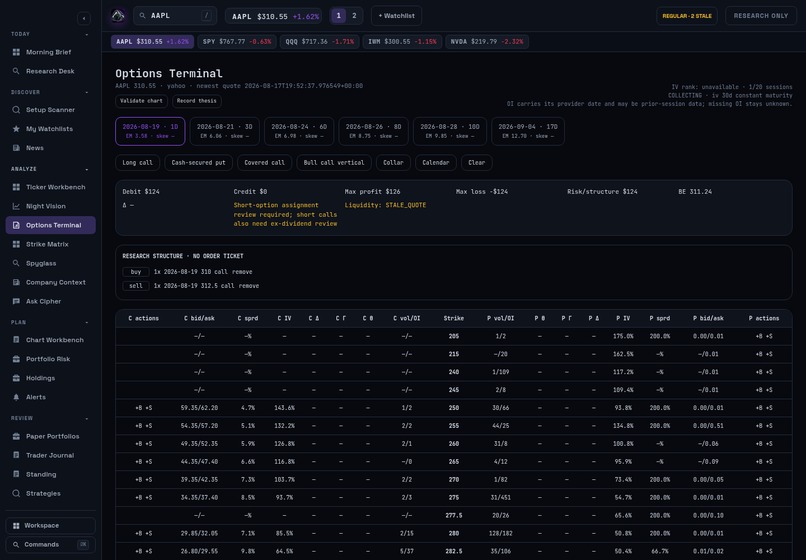Switch to layout 2 toggle
Image resolution: width=806 pixels, height=560 pixels.
click(354, 16)
